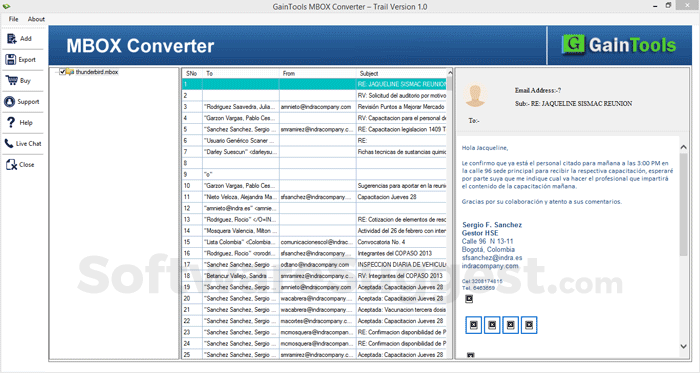Open the About menu

[36, 19]
